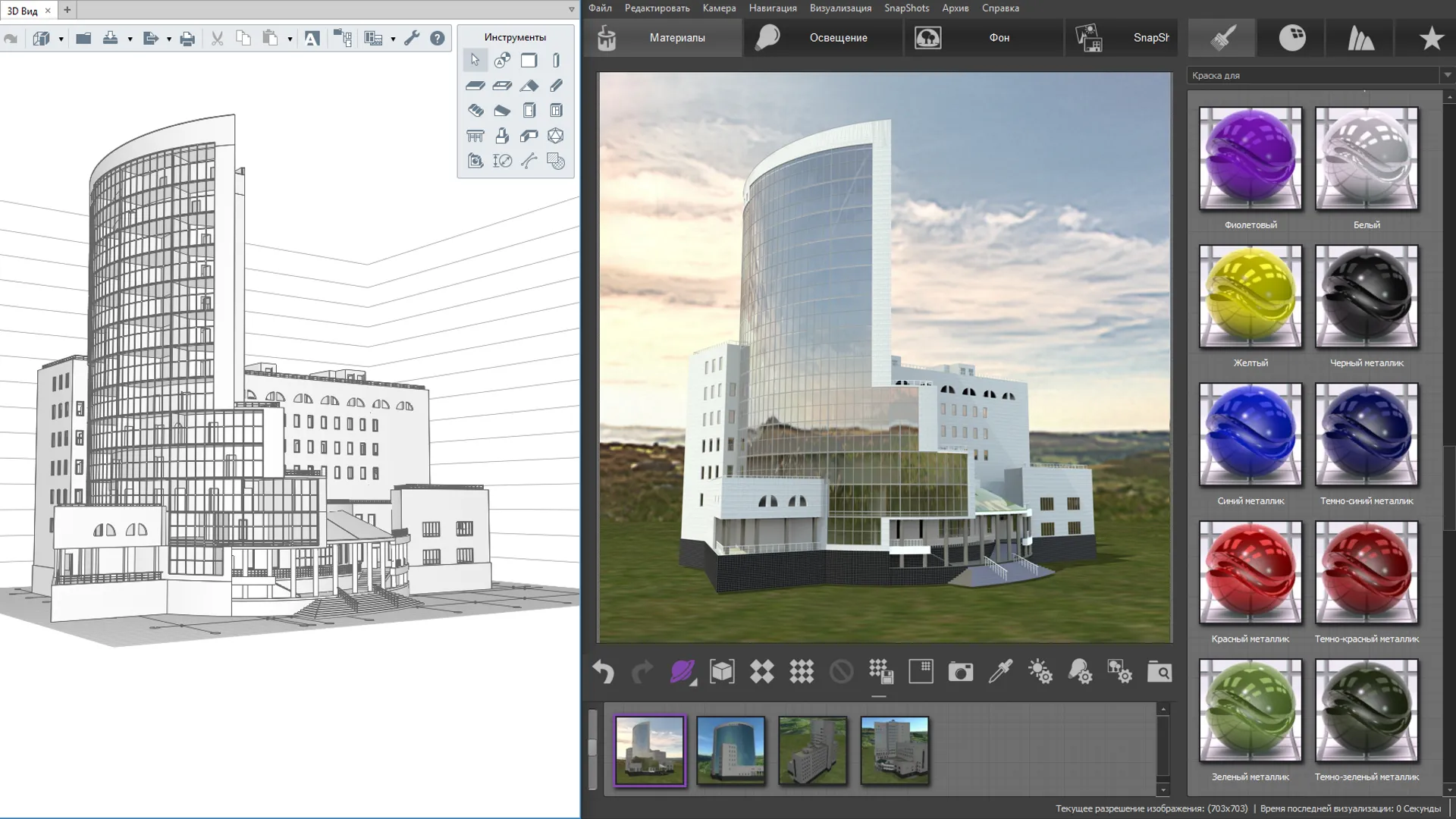Click the wrench settings icon in the toolbar

(412, 39)
